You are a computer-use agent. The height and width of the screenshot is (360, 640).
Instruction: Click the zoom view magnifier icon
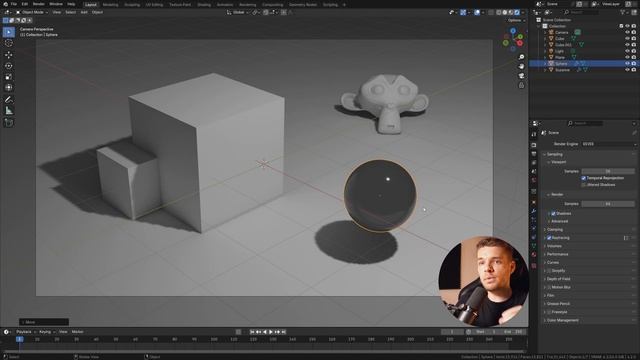click(x=521, y=57)
